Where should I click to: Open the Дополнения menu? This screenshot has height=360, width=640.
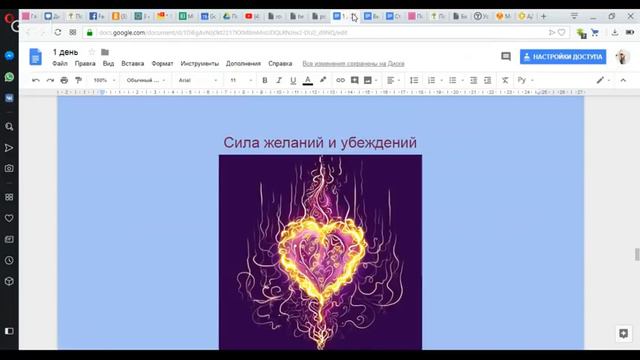(x=243, y=64)
